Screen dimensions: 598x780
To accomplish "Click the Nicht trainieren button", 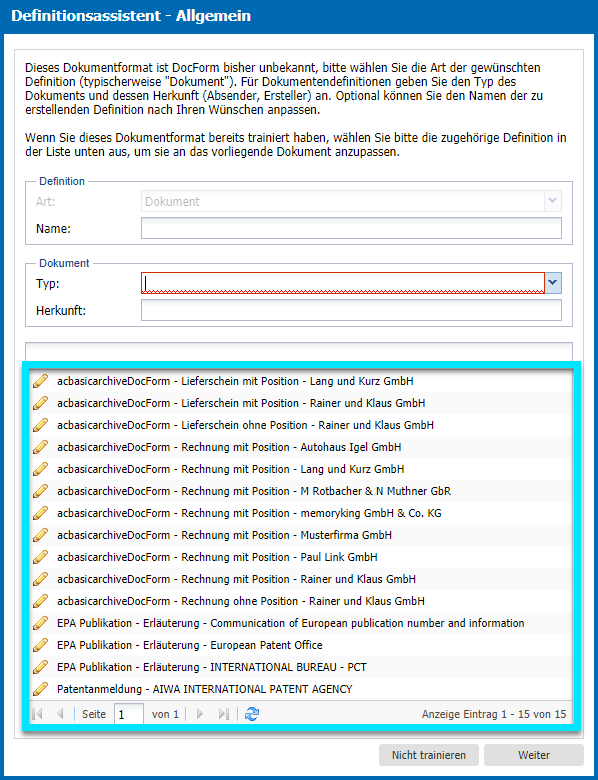I will 429,755.
